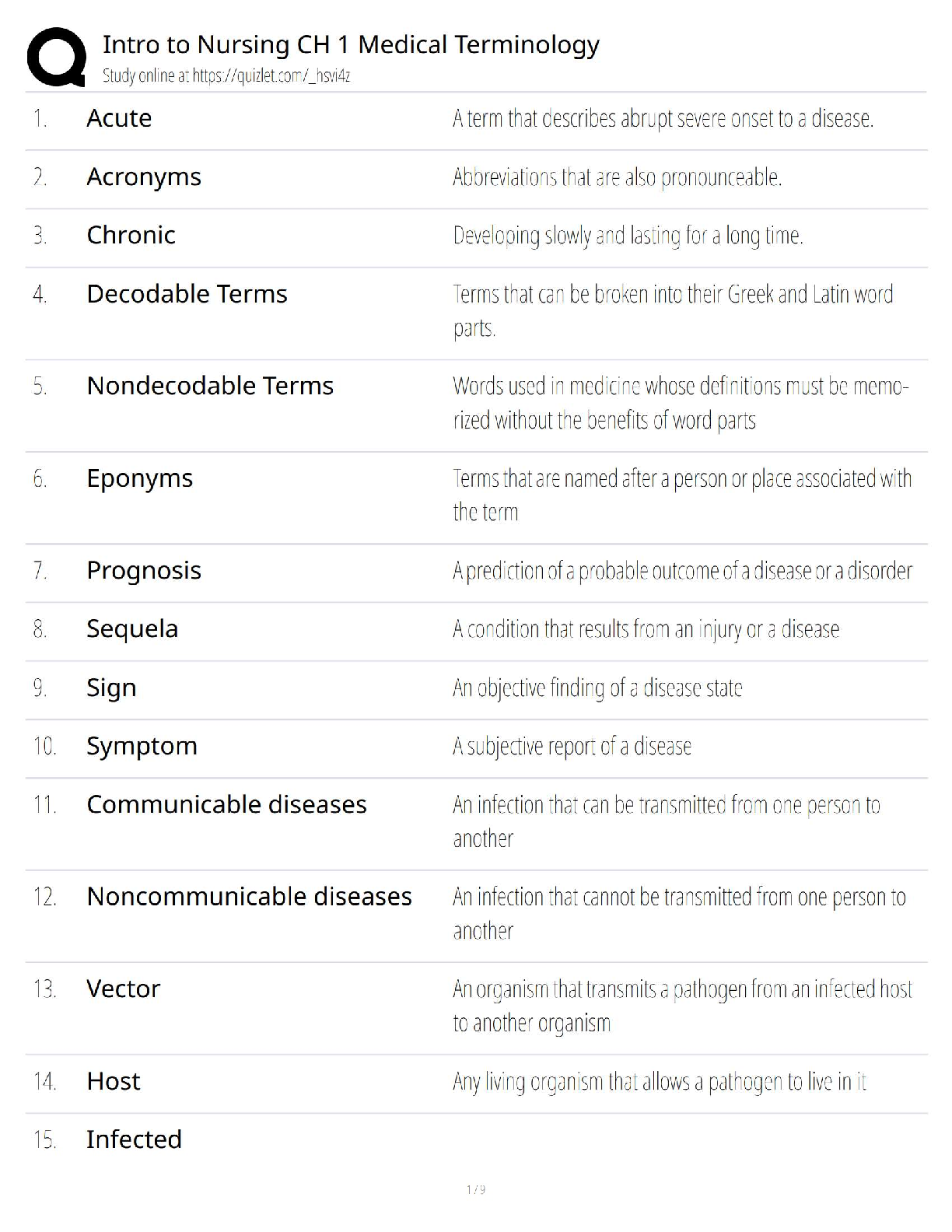The height and width of the screenshot is (1232, 952).
Task: Click the Noncommunicable diseases term
Action: (x=249, y=897)
